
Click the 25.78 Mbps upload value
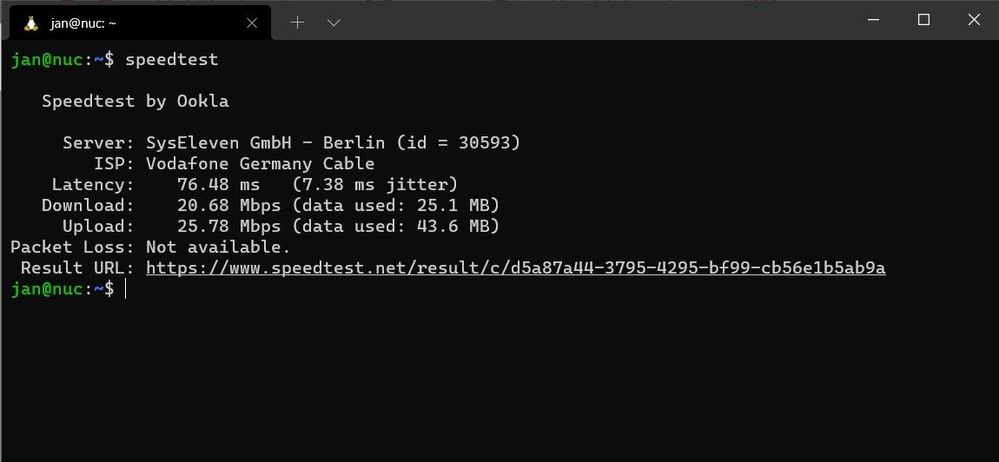point(228,227)
